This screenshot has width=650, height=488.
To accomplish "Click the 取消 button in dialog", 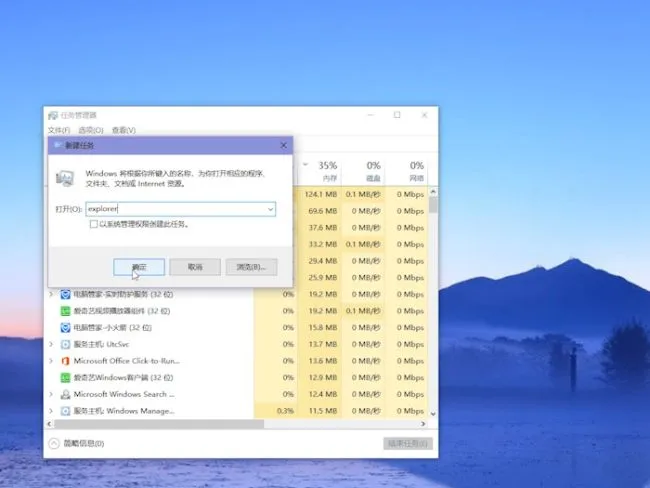I will [195, 267].
